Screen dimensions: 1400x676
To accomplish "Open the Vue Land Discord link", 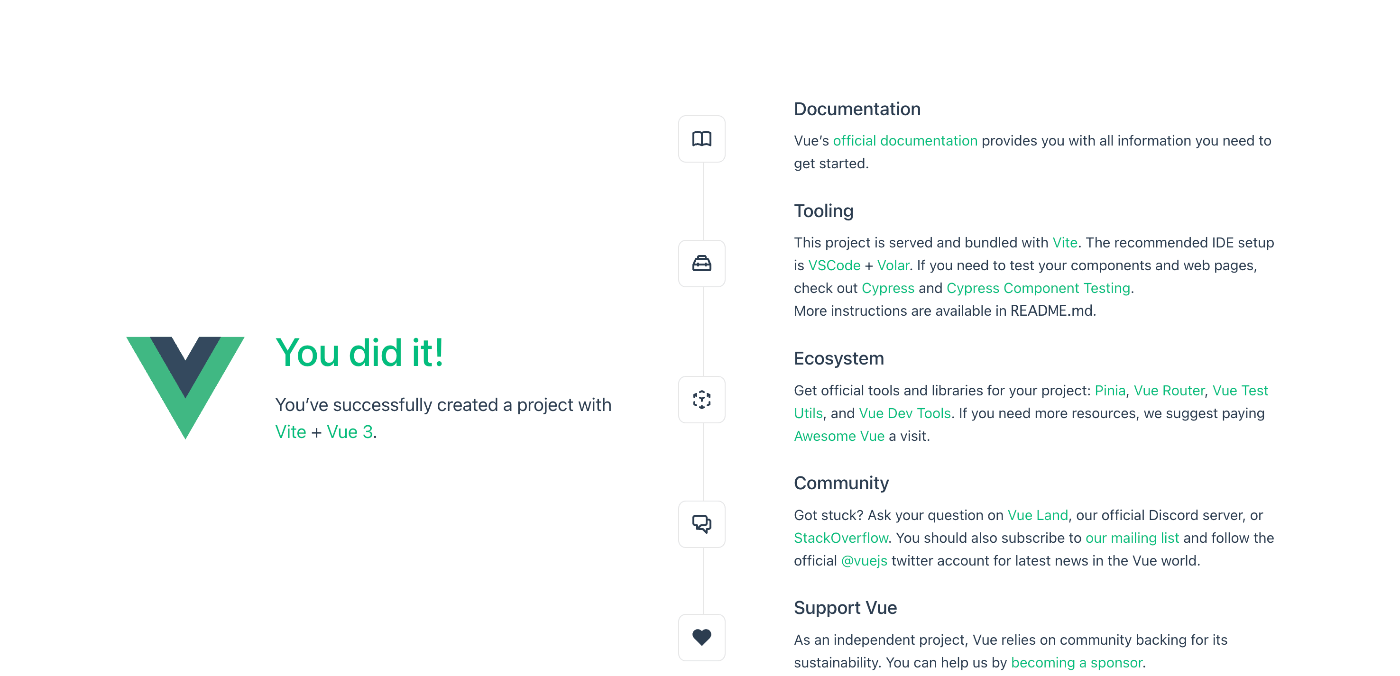I will pyautogui.click(x=1038, y=516).
